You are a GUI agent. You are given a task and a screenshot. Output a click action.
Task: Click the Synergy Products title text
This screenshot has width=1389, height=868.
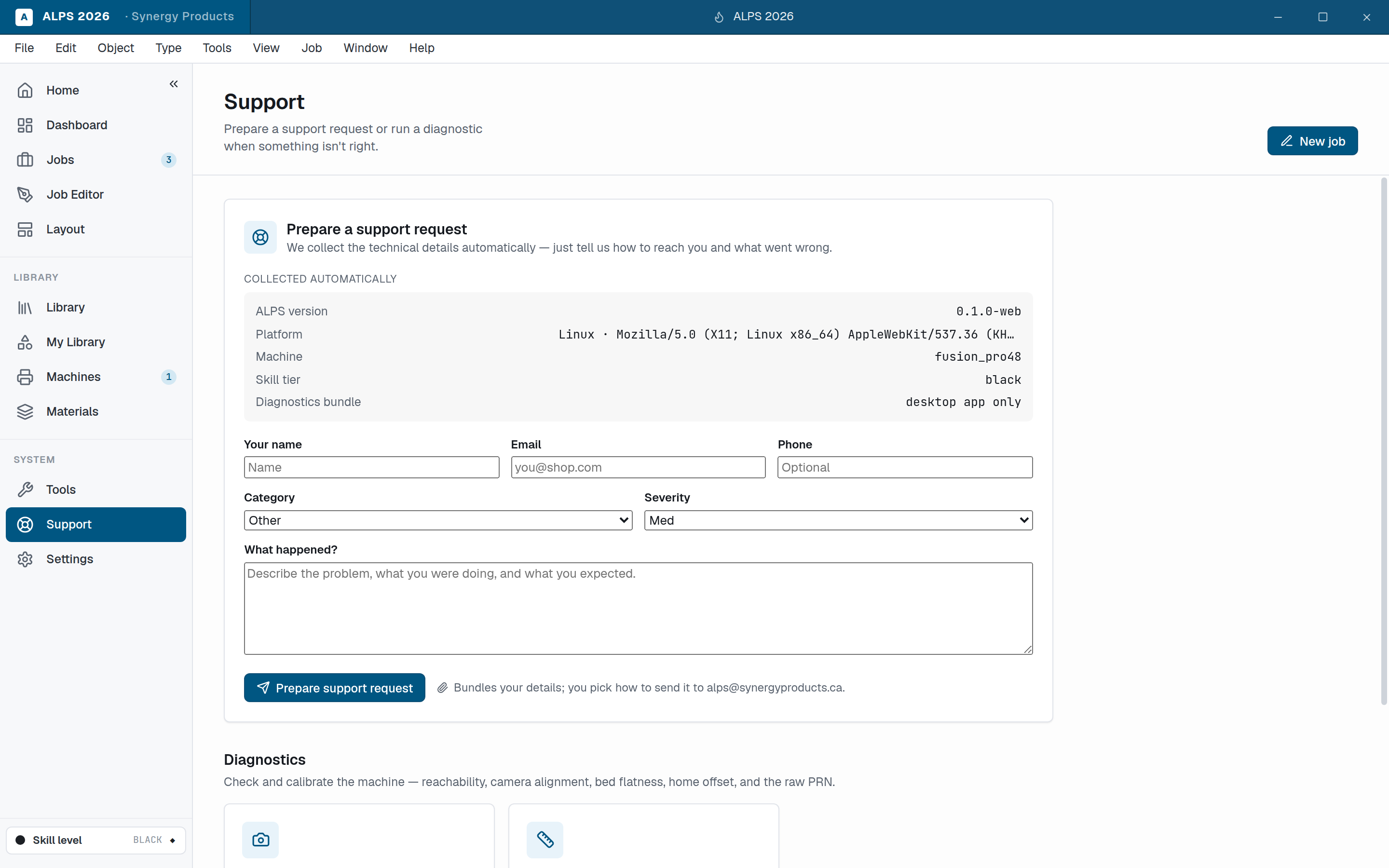182,17
